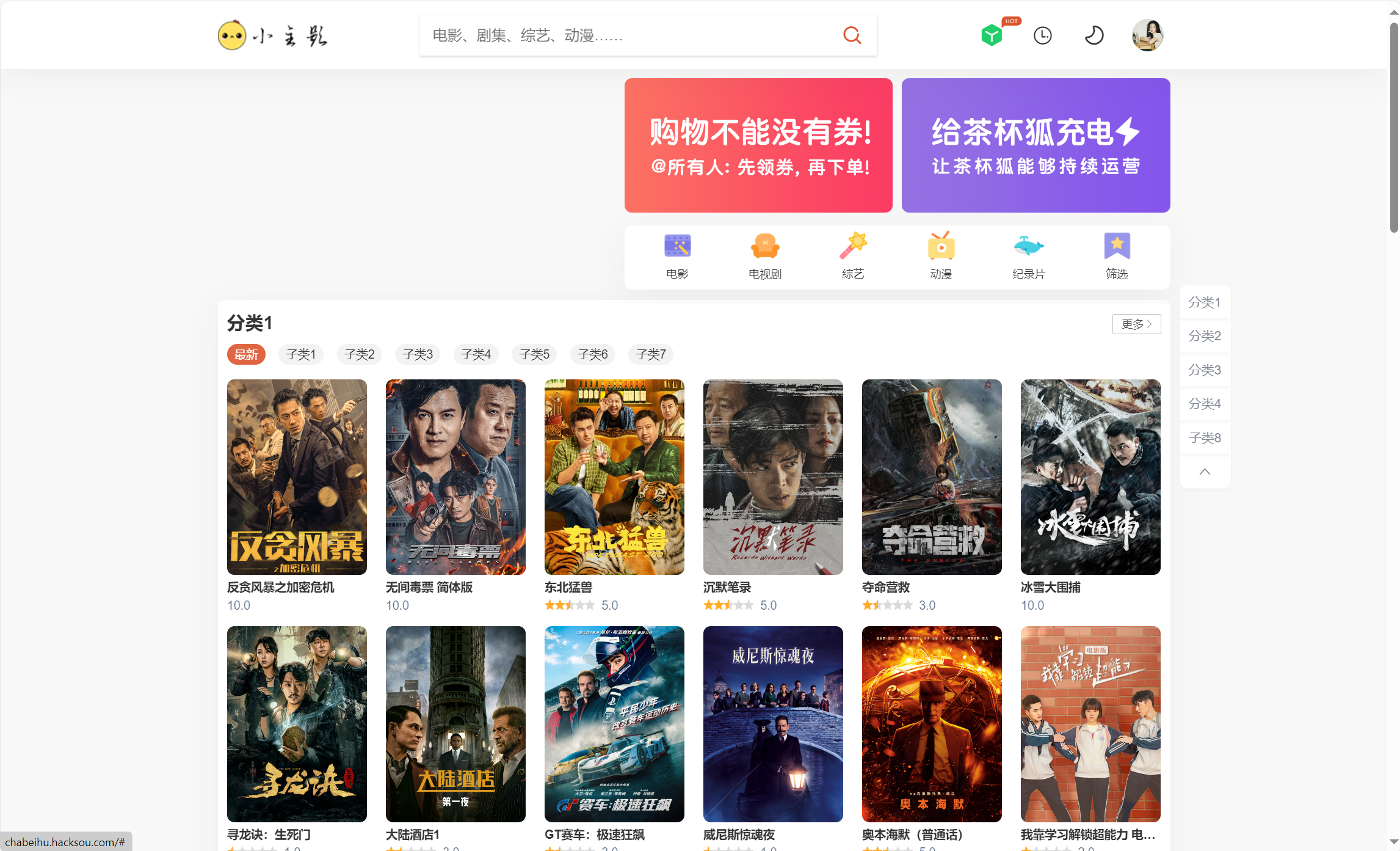Click the title text 夺命营救
This screenshot has height=851, width=1400.
(886, 587)
